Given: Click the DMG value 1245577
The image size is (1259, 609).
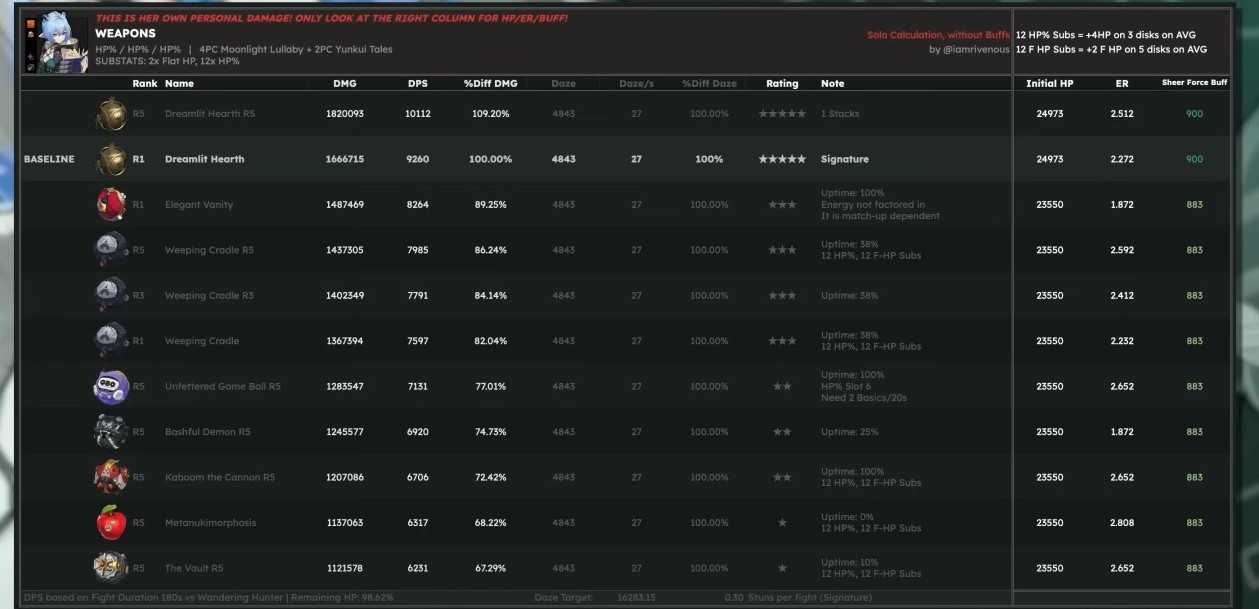Looking at the screenshot, I should click(345, 432).
